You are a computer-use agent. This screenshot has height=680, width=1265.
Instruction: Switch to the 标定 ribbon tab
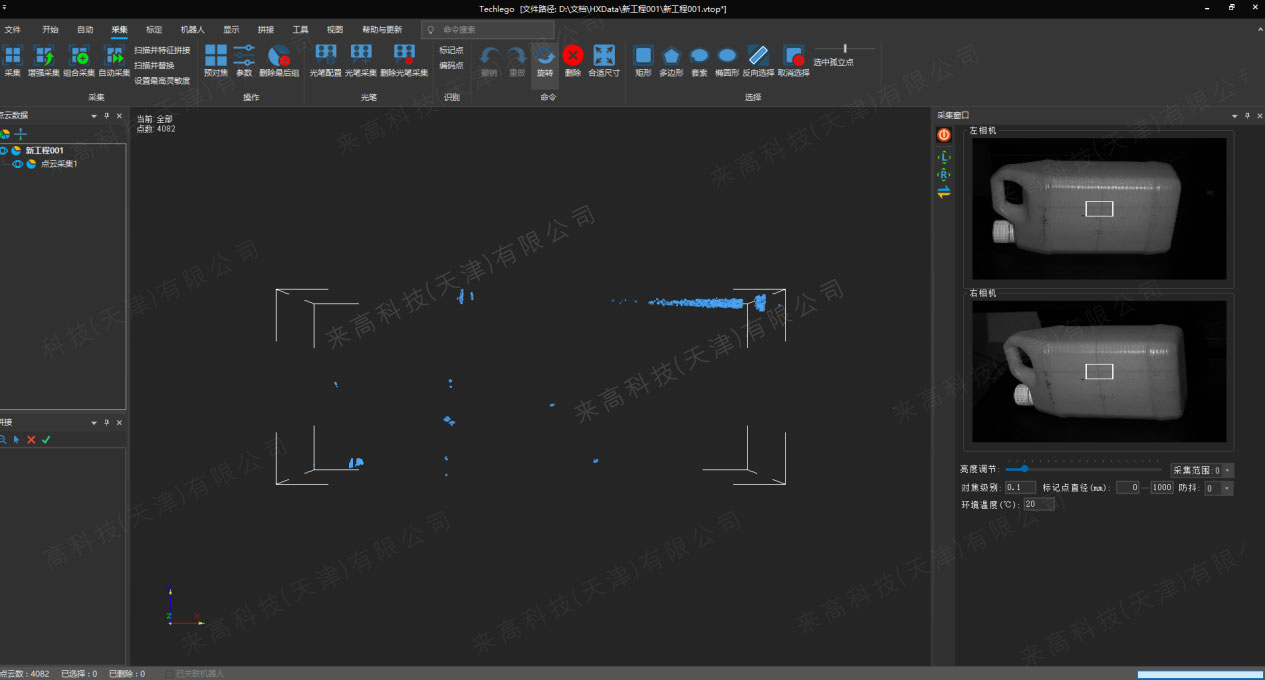(x=153, y=30)
